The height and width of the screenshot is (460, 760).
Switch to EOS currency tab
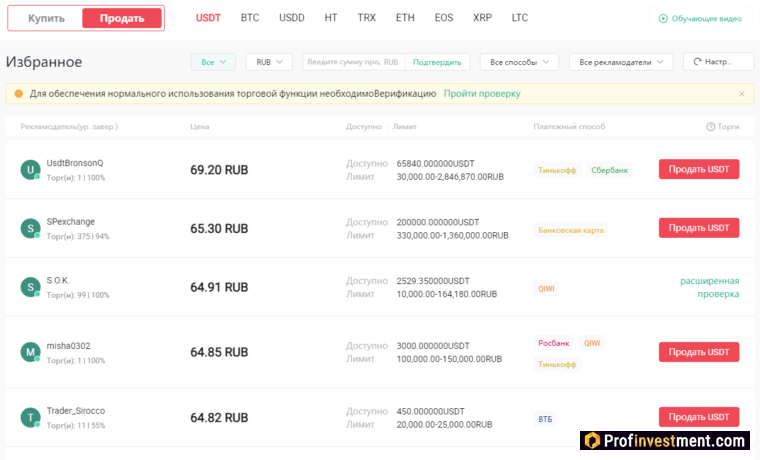pyautogui.click(x=443, y=18)
